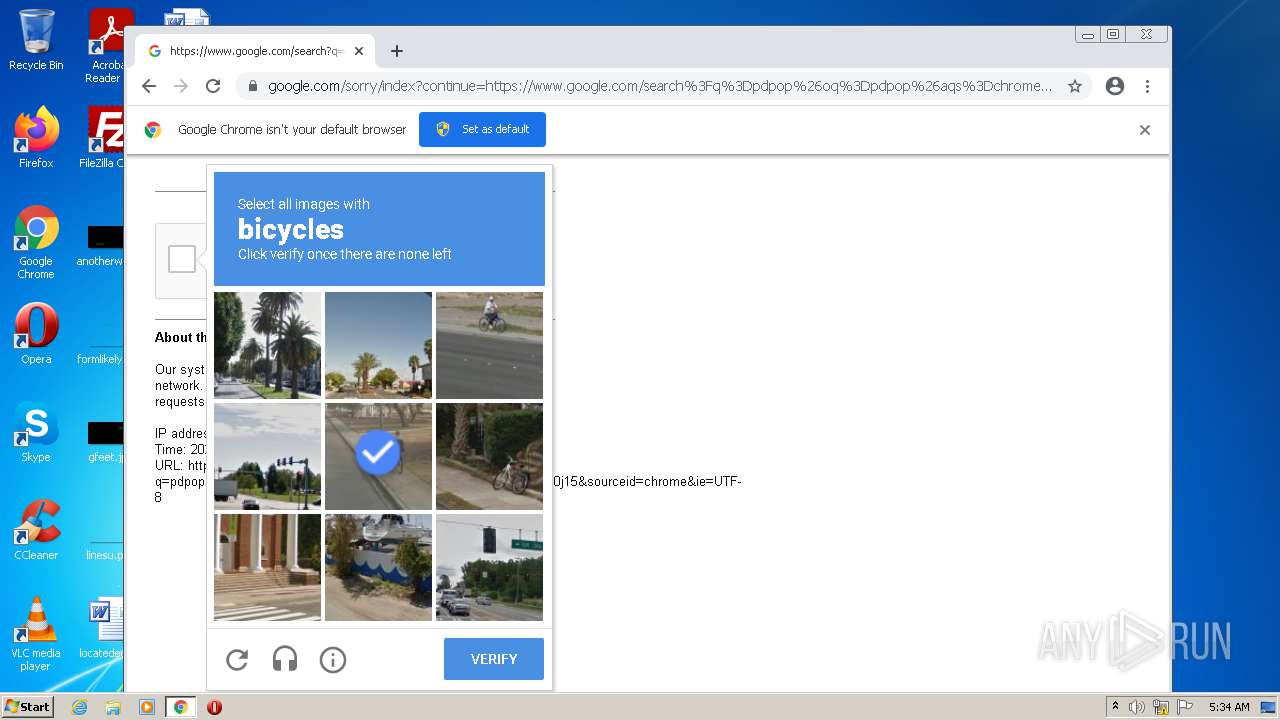Viewport: 1280px width, 720px height.
Task: Select the blue-and-white wall with bushes tile
Action: click(378, 567)
